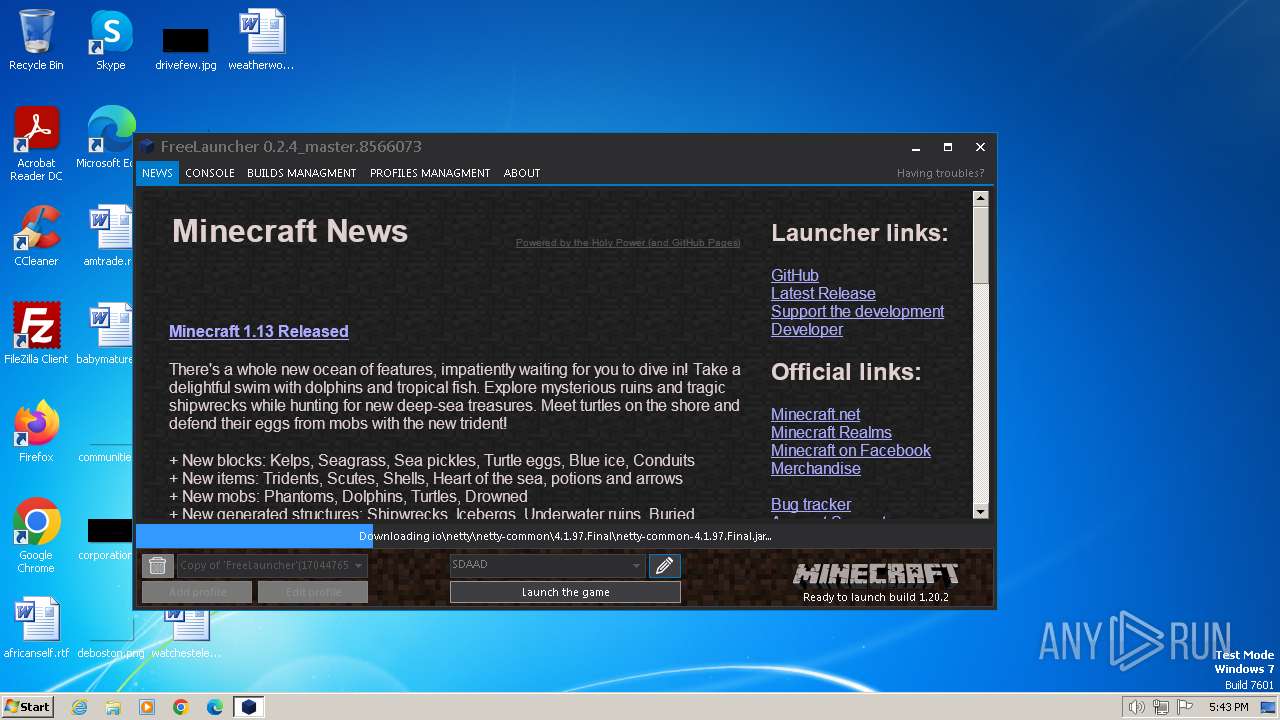1280x720 pixels.
Task: Open Acrobat Reader DC shortcut
Action: 36,144
